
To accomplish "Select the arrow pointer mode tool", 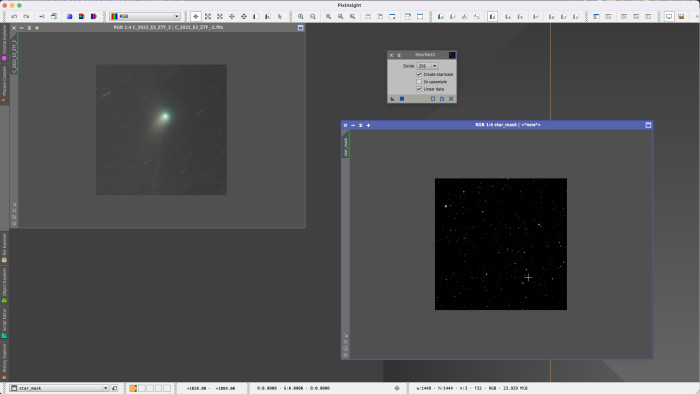I will click(x=280, y=17).
